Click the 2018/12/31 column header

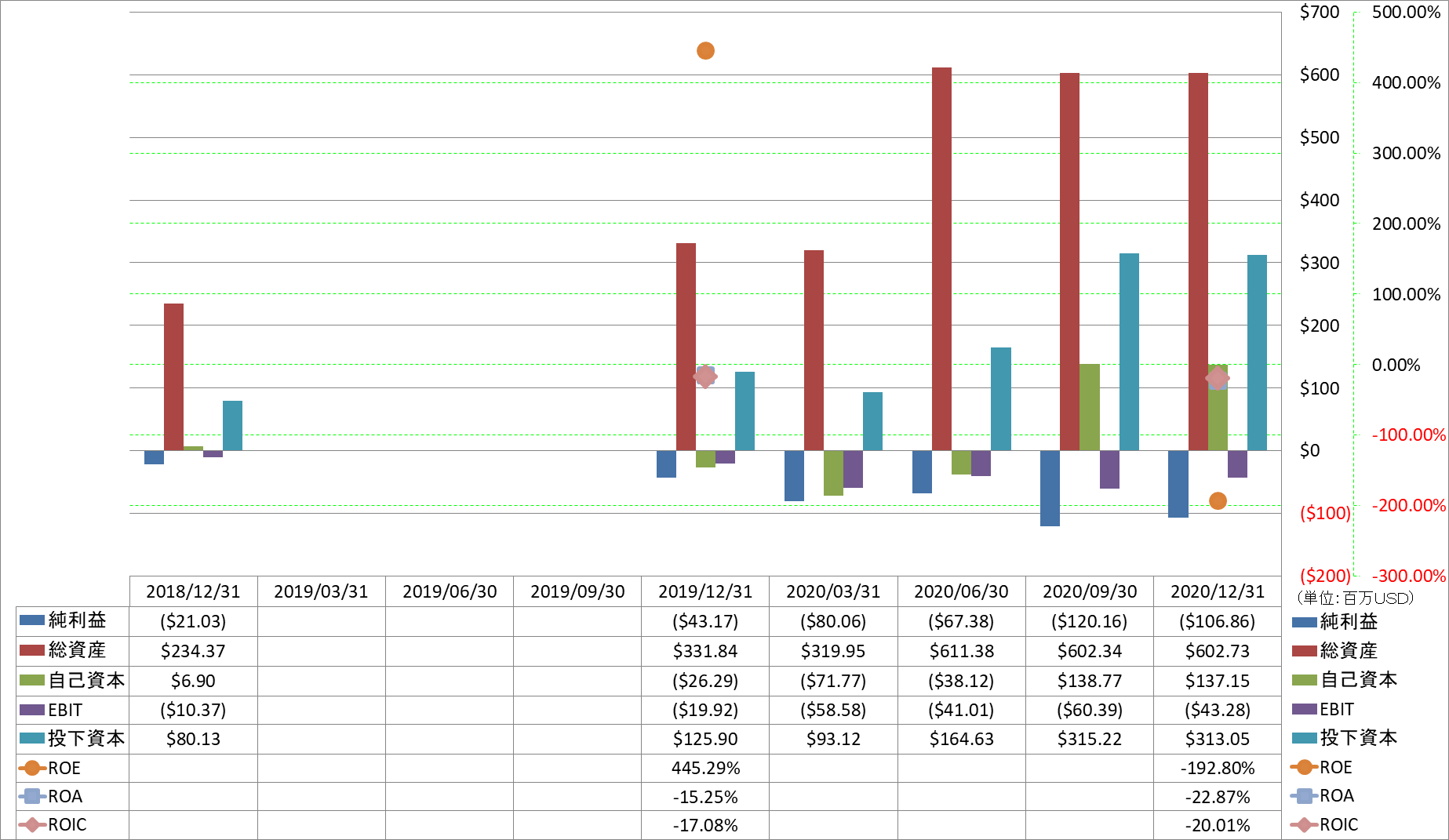[x=193, y=591]
